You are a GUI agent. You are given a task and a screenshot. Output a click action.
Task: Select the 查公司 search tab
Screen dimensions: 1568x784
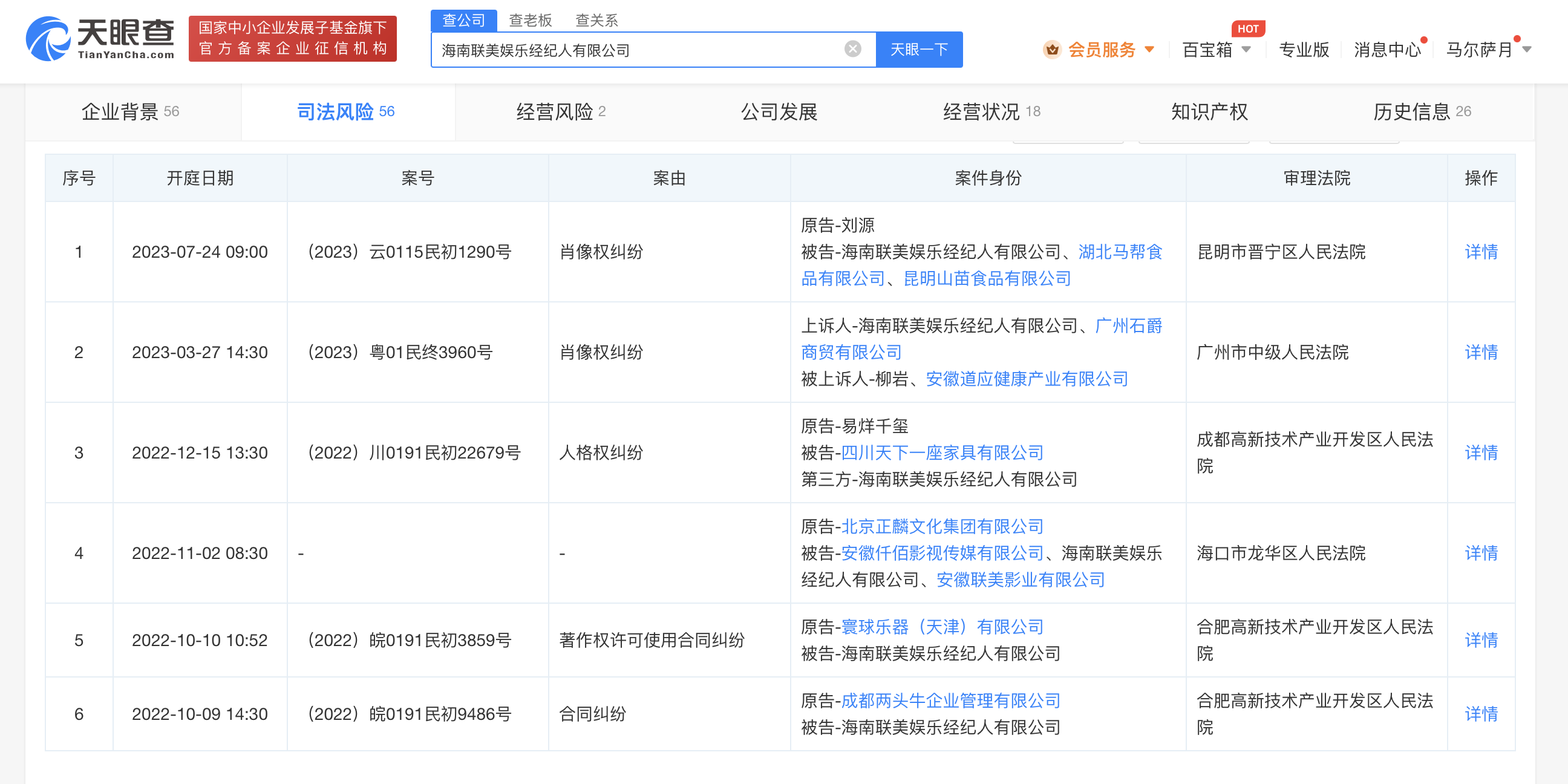(463, 20)
